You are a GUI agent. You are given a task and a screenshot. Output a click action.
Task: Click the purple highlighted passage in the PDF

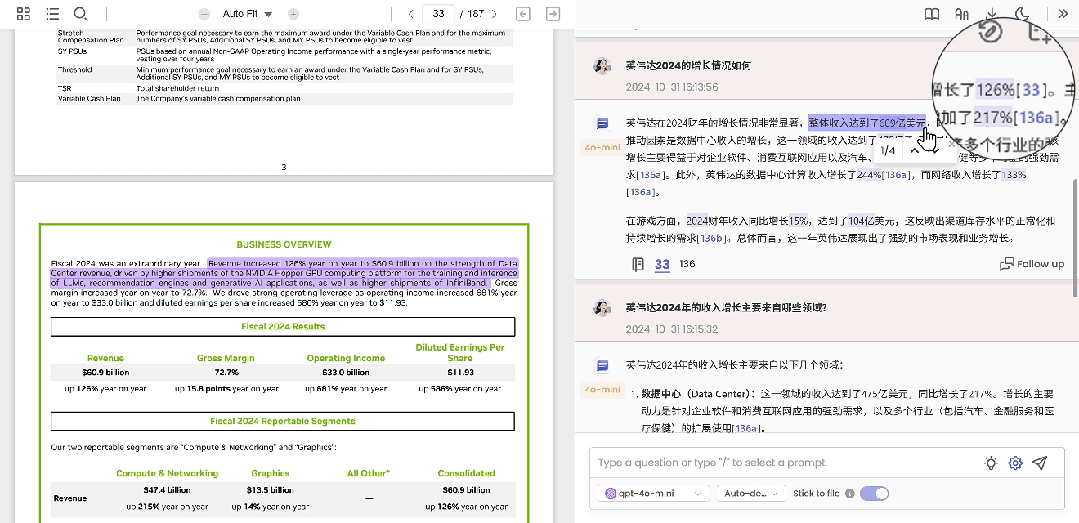tap(285, 273)
